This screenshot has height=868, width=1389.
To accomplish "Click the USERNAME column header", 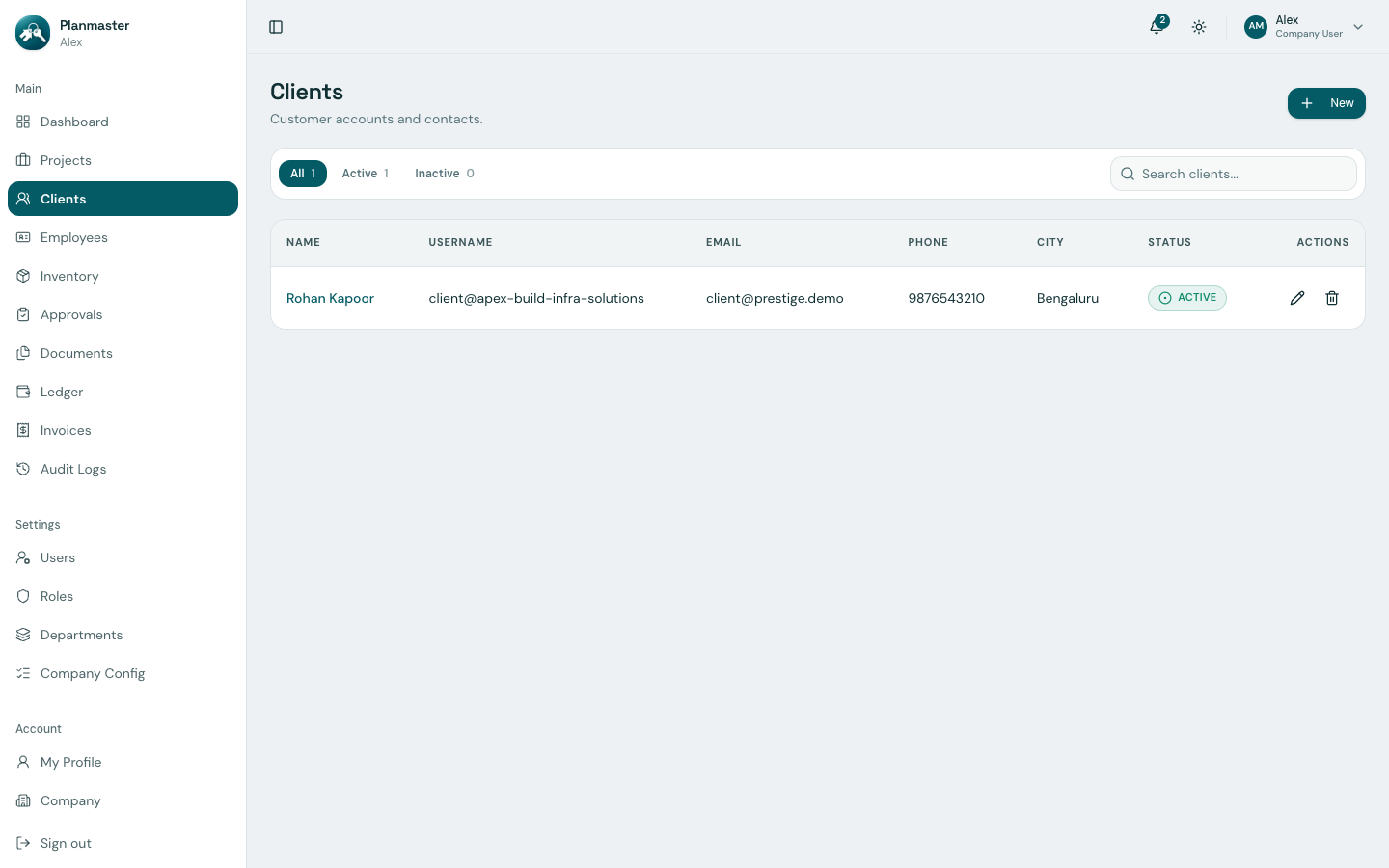I will click(460, 243).
